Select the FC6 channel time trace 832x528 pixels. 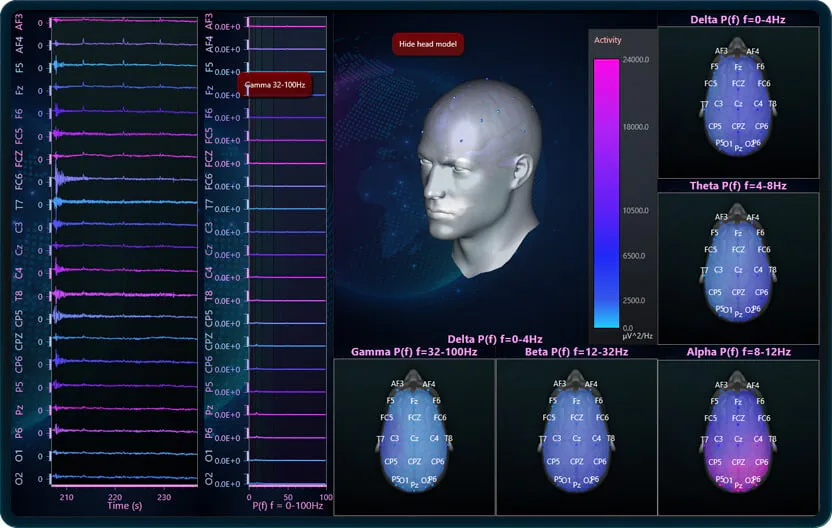click(124, 181)
